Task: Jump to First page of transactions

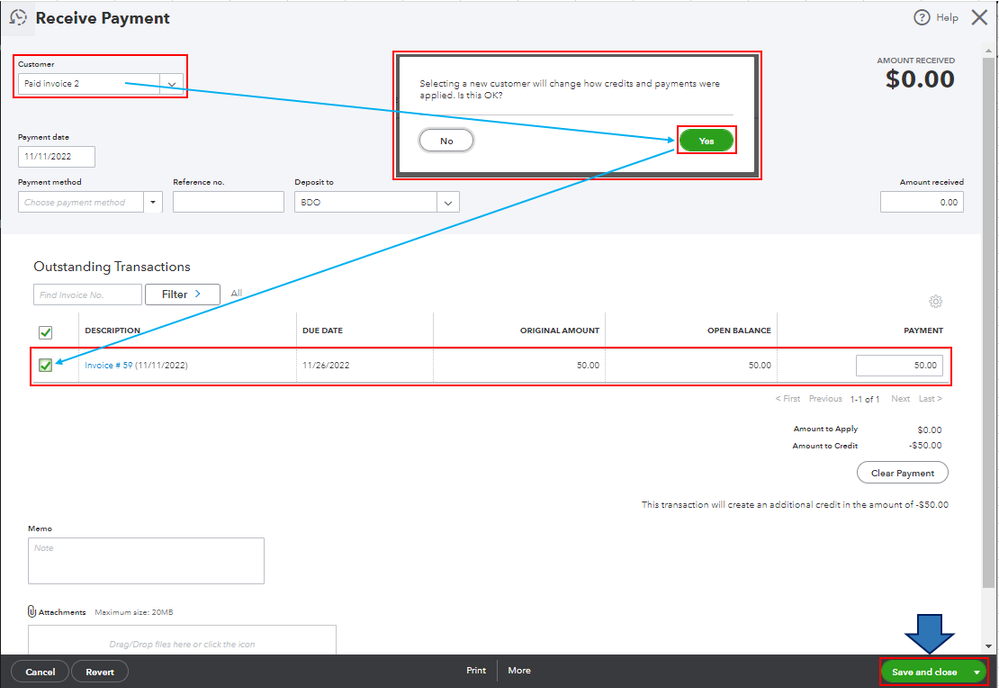Action: pyautogui.click(x=787, y=399)
